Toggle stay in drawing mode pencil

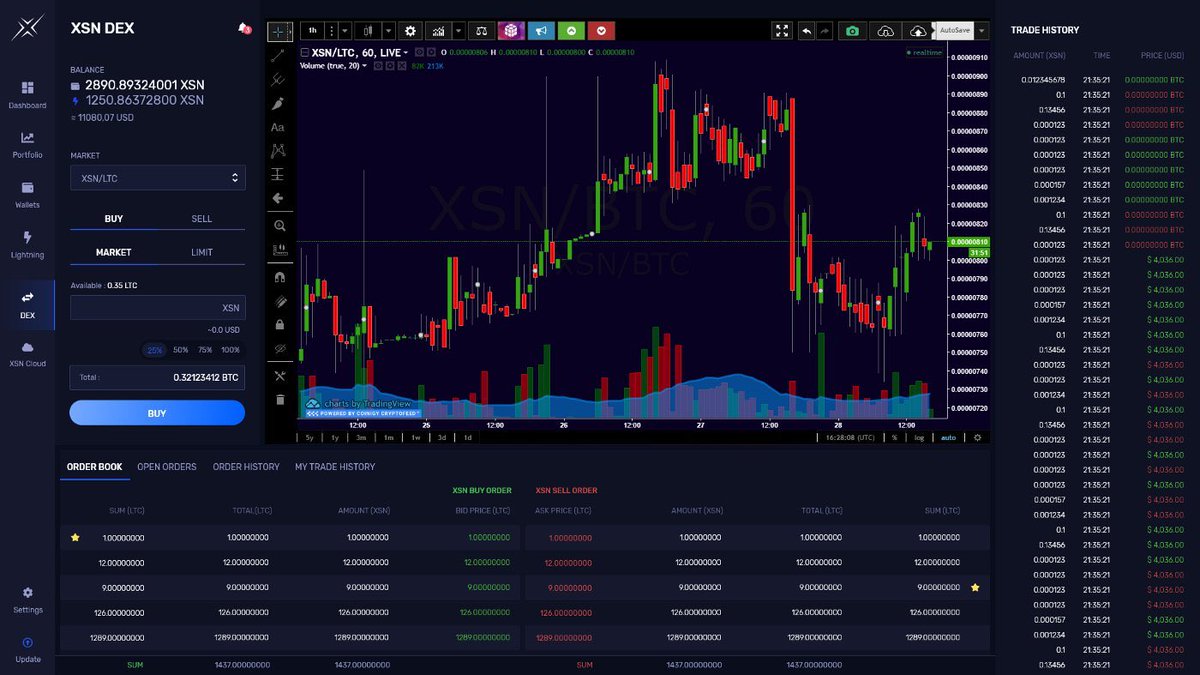[x=280, y=301]
